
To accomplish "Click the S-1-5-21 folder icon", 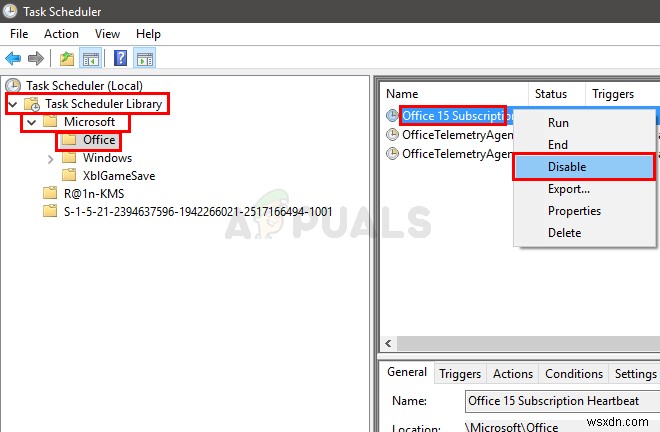I will pyautogui.click(x=50, y=211).
